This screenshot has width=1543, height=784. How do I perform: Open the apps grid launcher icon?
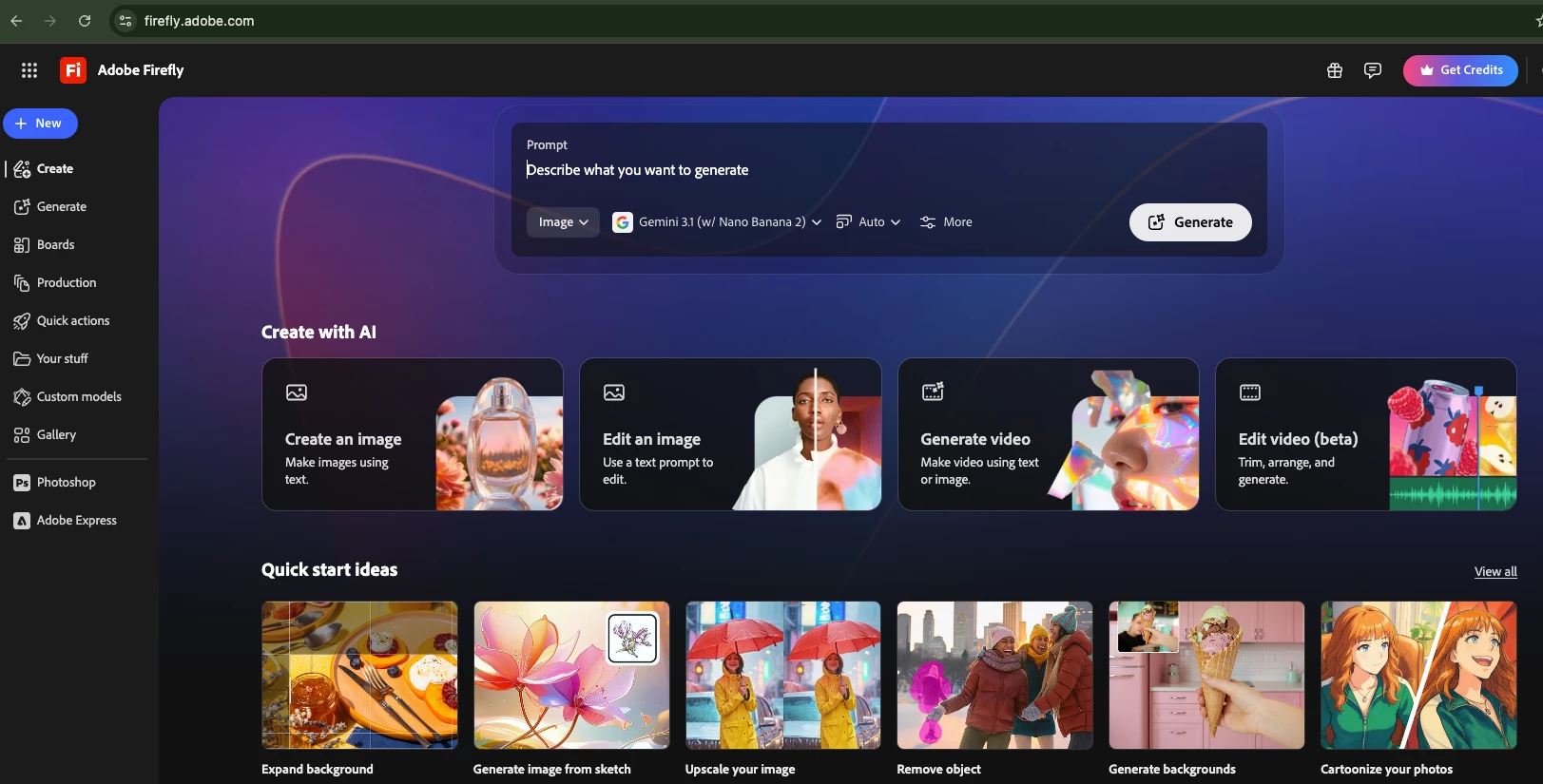point(29,70)
